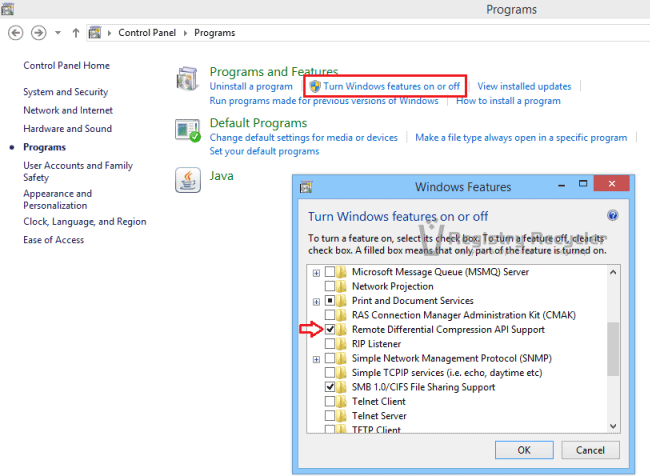The image size is (650, 476).
Task: Expand Microsoft Message Queue (MSMQ) Server node
Action: (316, 273)
